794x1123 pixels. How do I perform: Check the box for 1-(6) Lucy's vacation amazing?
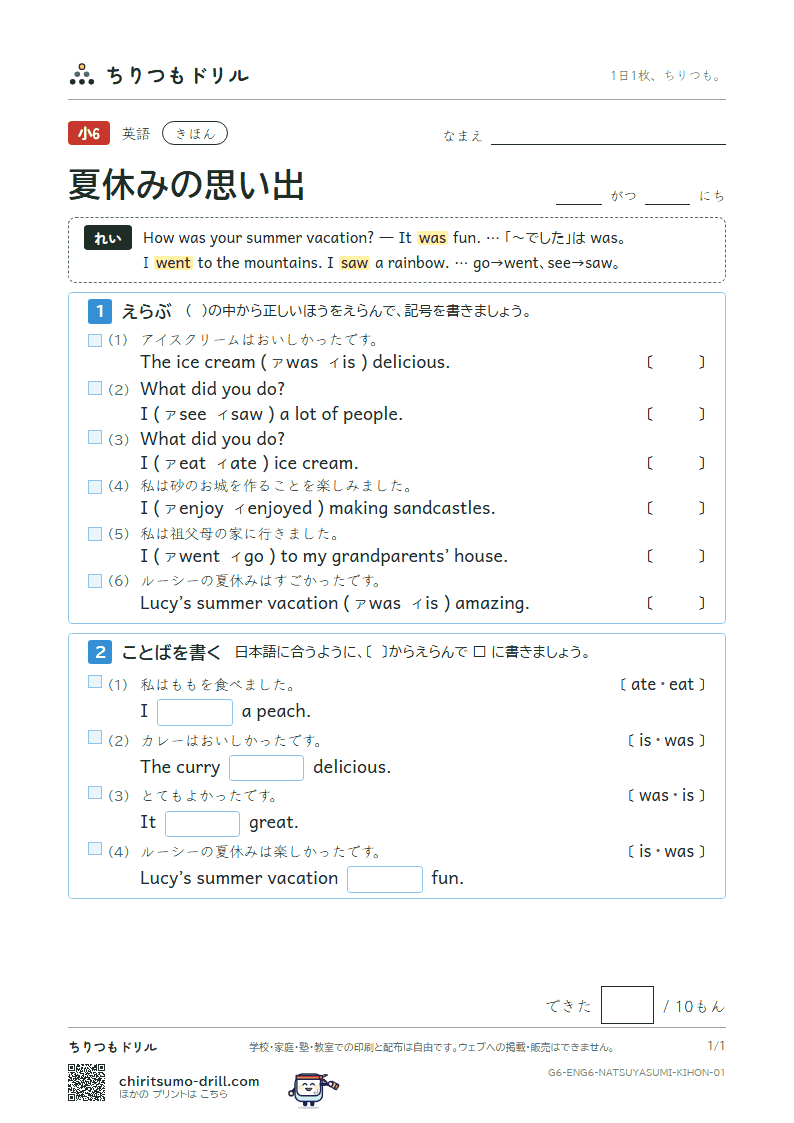coord(95,581)
